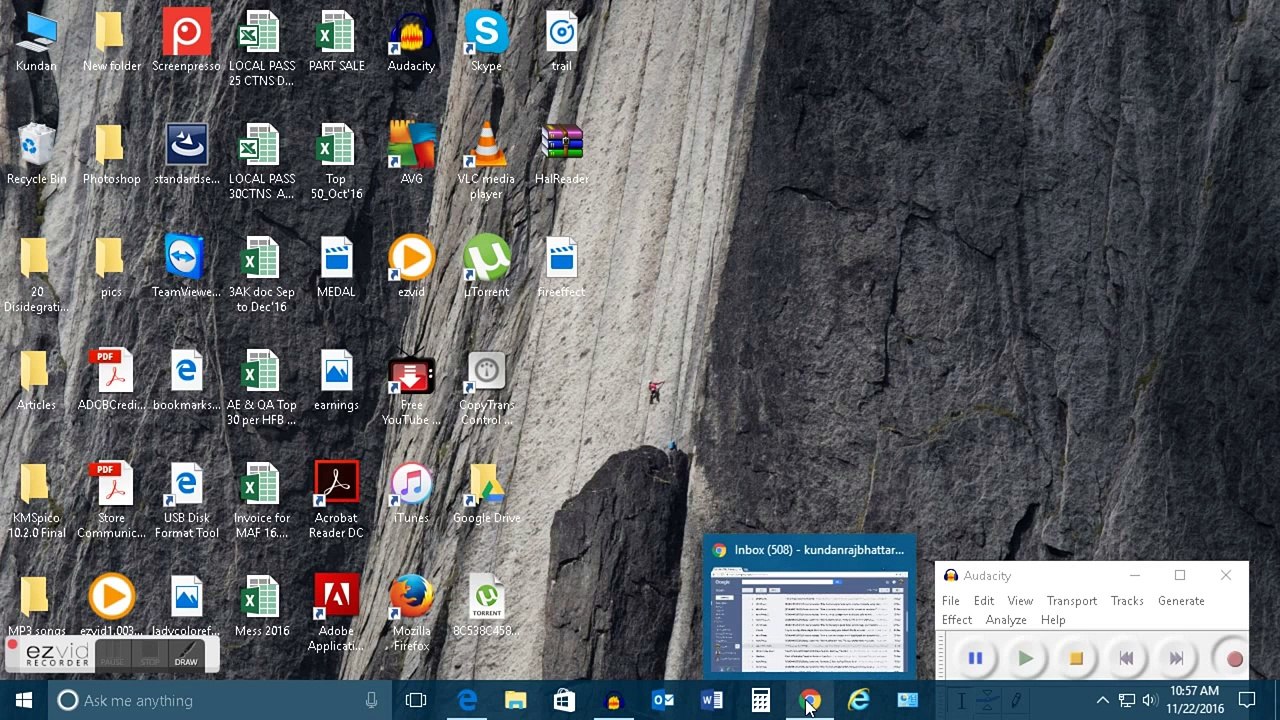Viewport: 1280px width, 720px height.
Task: Select the fireeffect image file
Action: click(561, 268)
